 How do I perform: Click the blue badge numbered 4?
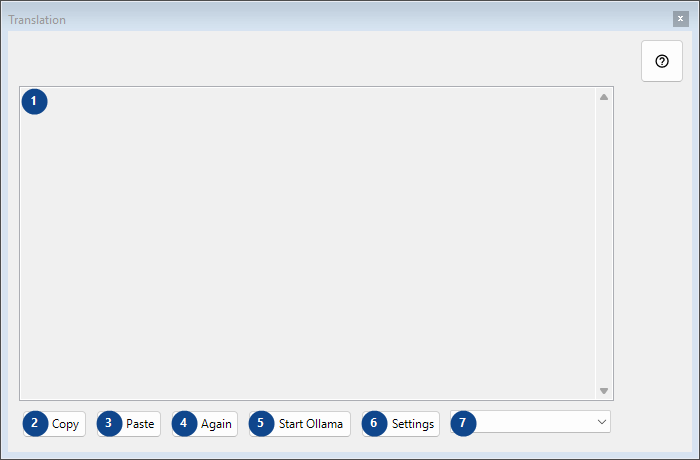click(184, 423)
